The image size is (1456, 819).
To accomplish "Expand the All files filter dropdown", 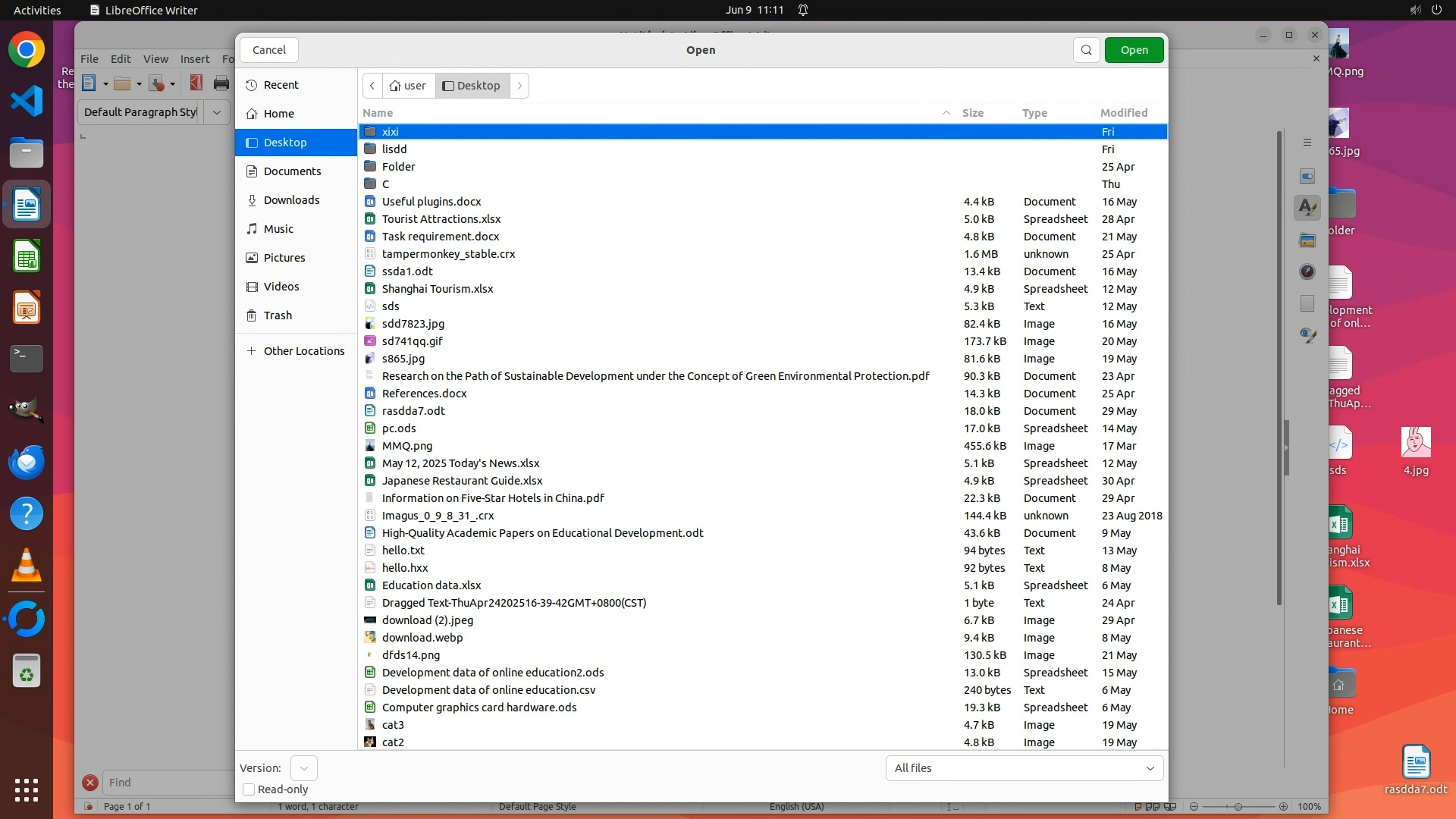I will pos(1024,768).
